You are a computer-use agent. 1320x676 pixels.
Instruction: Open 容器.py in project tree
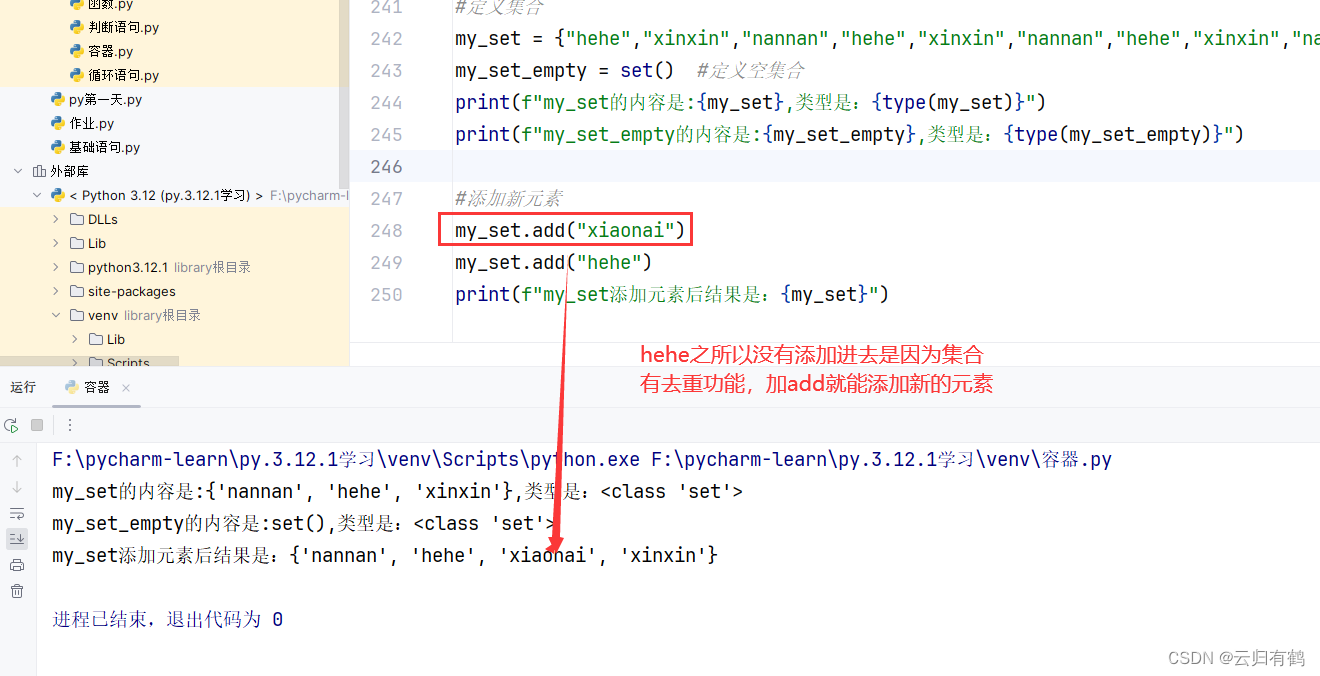tap(110, 51)
